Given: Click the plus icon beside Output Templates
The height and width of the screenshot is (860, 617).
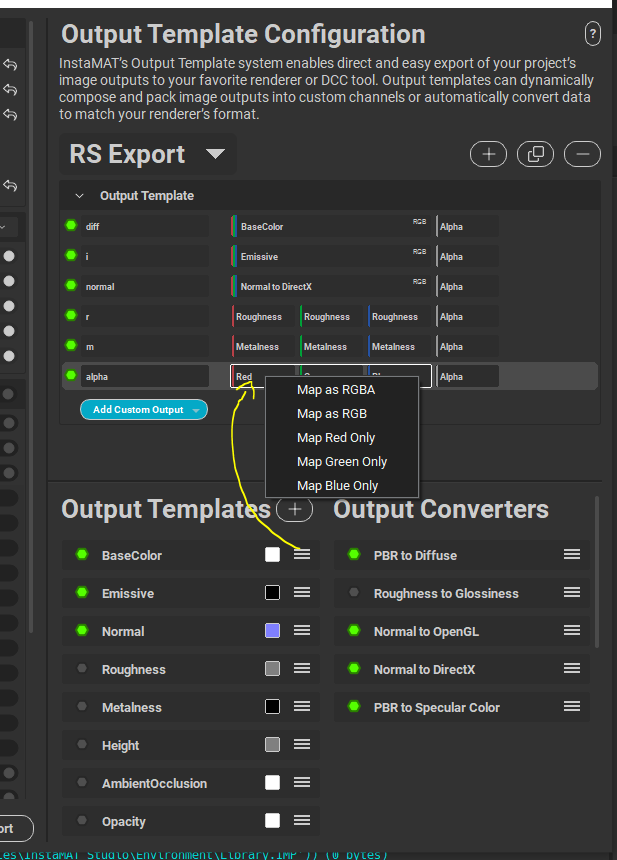Looking at the screenshot, I should click(x=294, y=509).
